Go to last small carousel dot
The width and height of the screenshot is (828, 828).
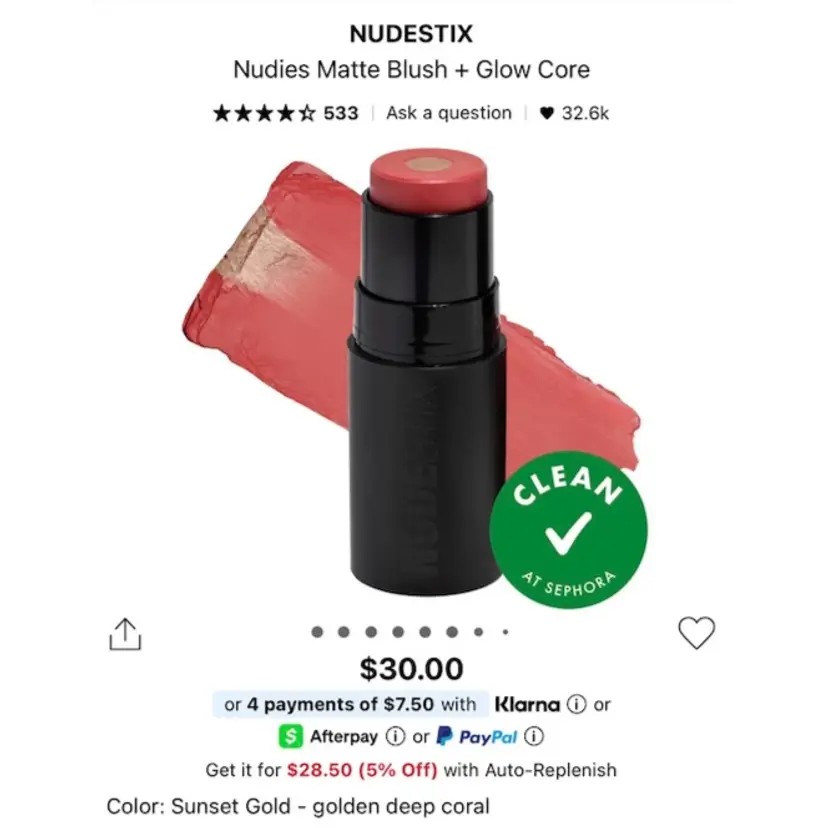[x=505, y=632]
